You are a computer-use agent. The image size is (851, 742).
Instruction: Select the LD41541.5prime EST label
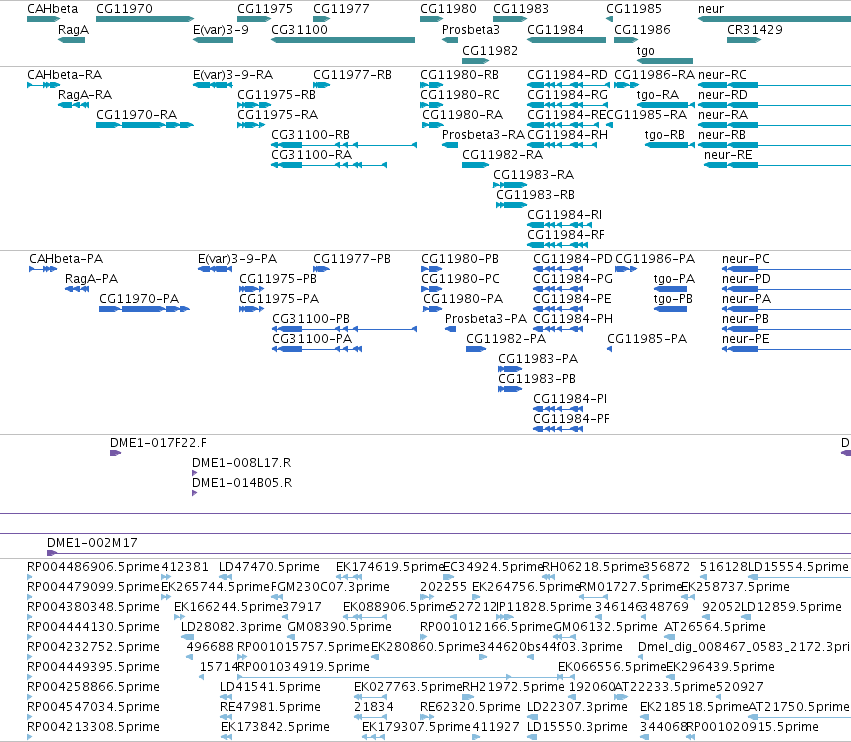(x=270, y=686)
